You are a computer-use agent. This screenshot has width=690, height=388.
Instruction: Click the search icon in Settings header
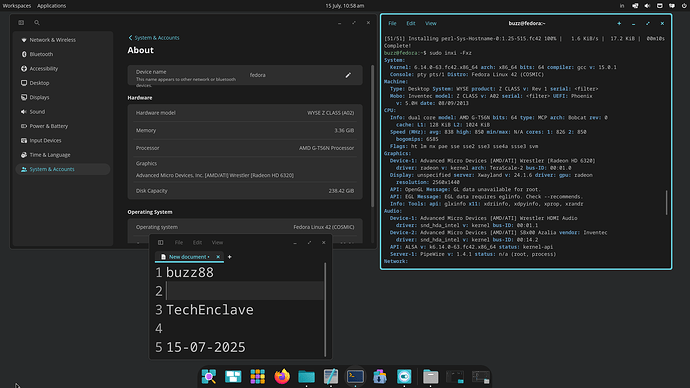click(37, 22)
